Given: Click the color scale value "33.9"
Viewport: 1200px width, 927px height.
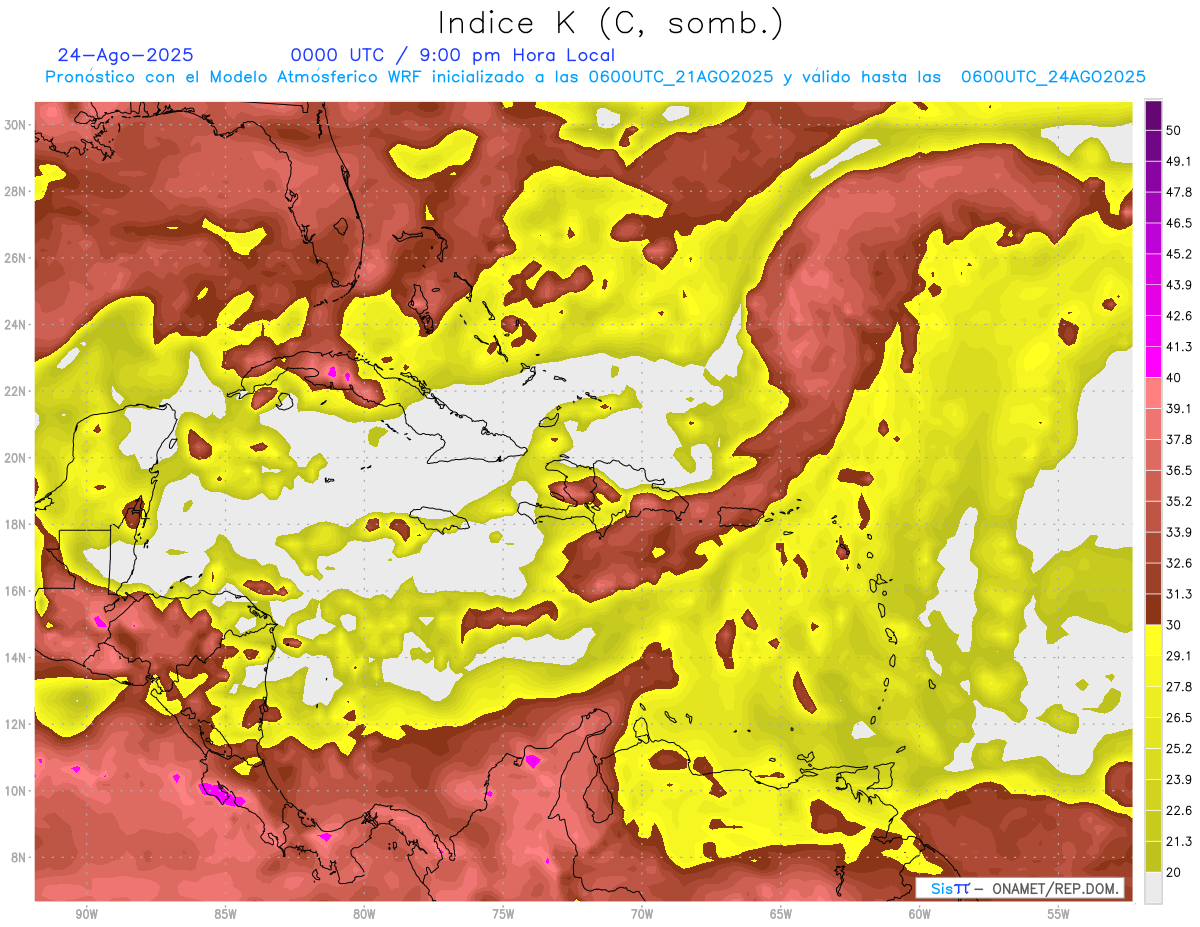Looking at the screenshot, I should pyautogui.click(x=1179, y=532).
